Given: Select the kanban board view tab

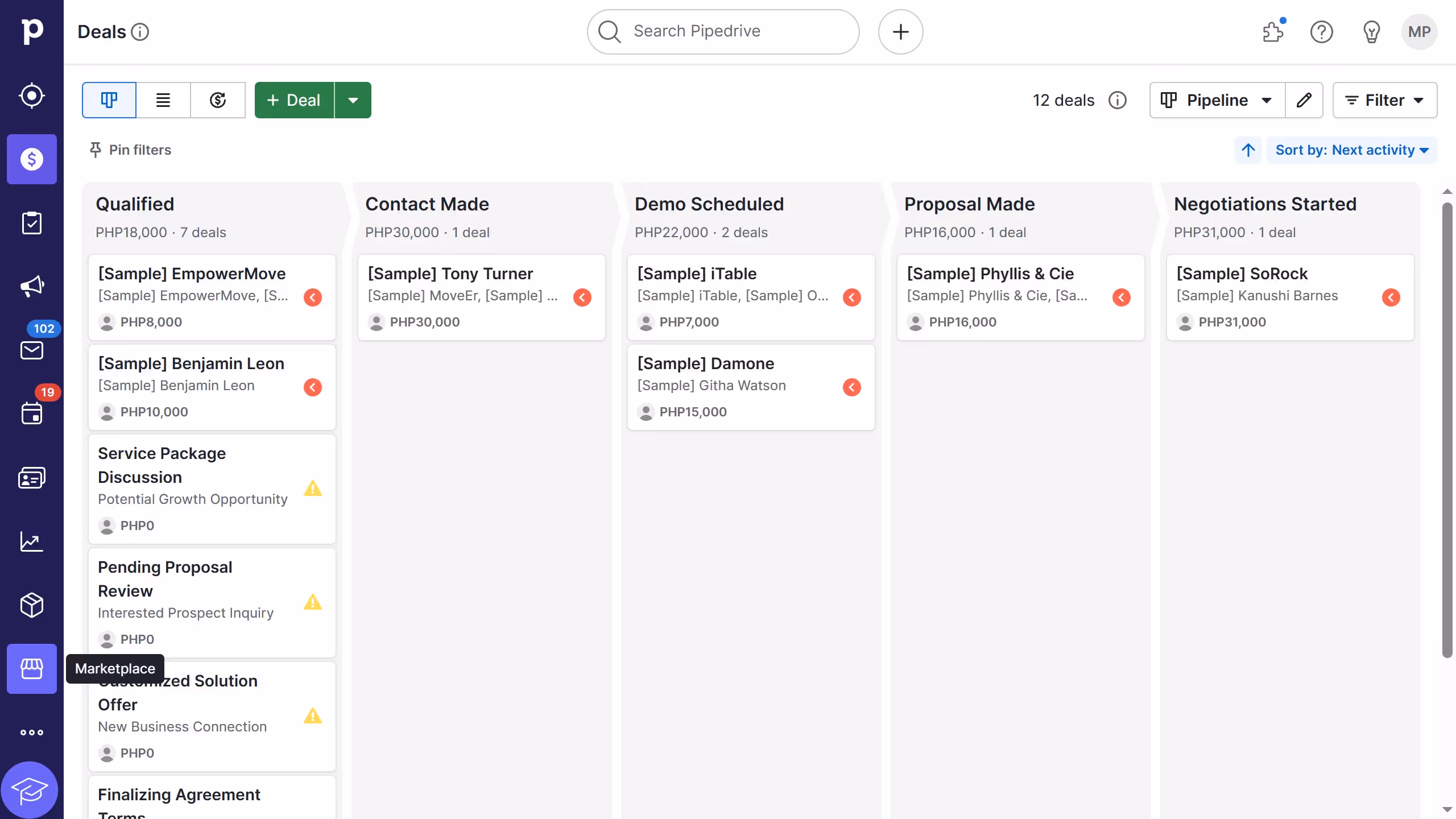Looking at the screenshot, I should pyautogui.click(x=109, y=100).
